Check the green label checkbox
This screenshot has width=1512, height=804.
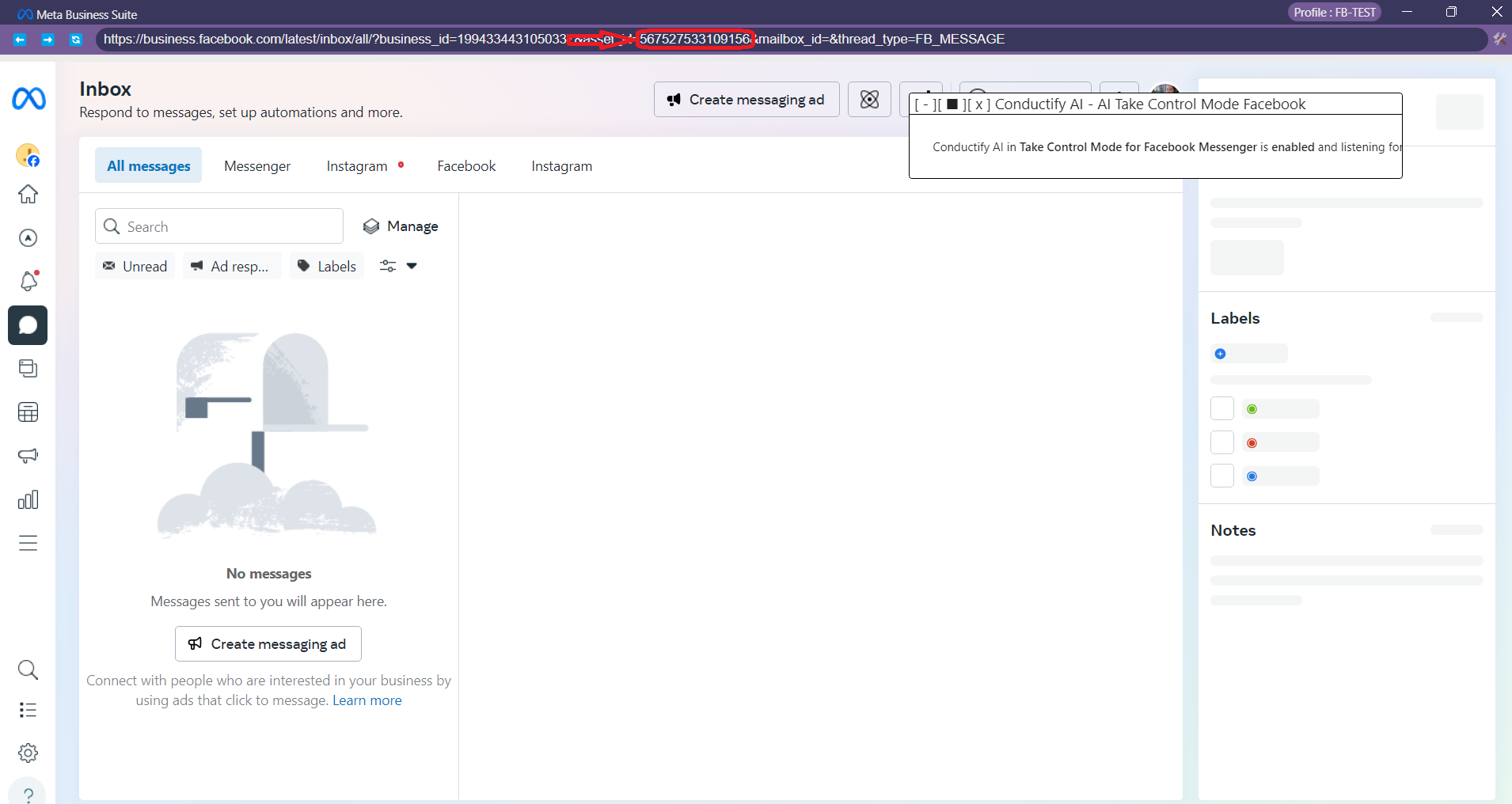point(1221,408)
